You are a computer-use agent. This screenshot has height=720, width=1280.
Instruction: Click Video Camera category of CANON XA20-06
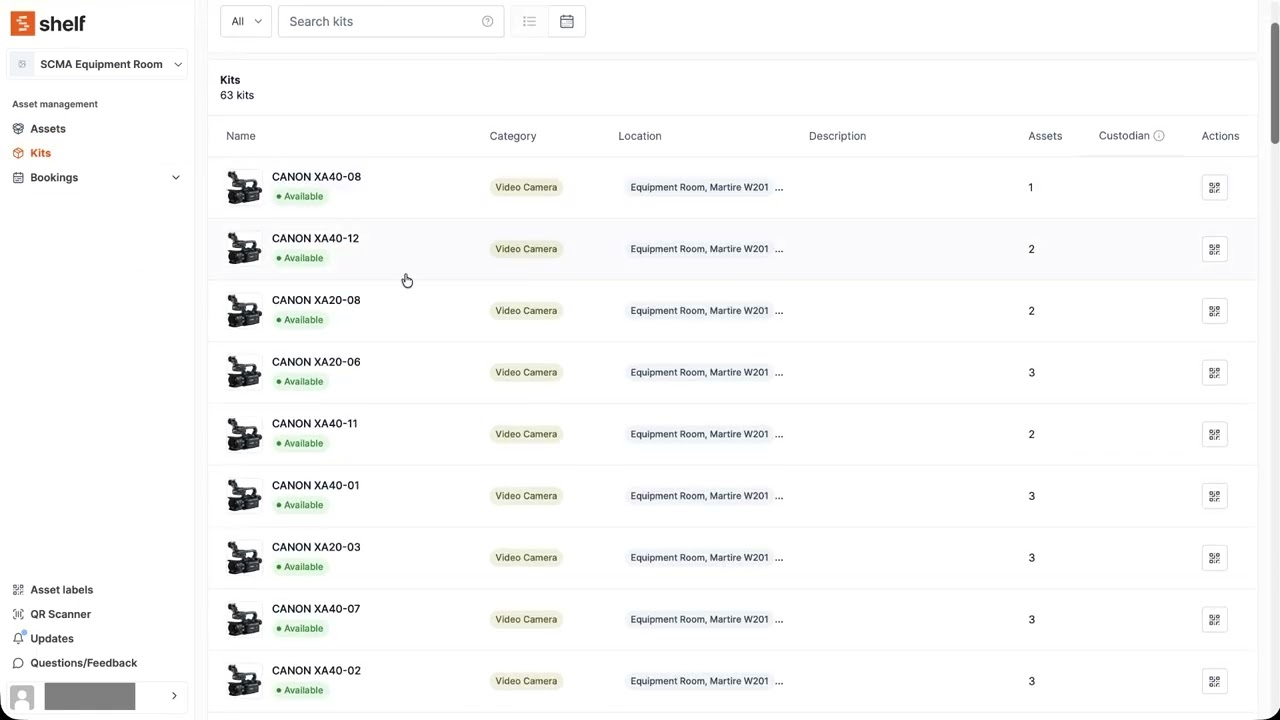(526, 373)
